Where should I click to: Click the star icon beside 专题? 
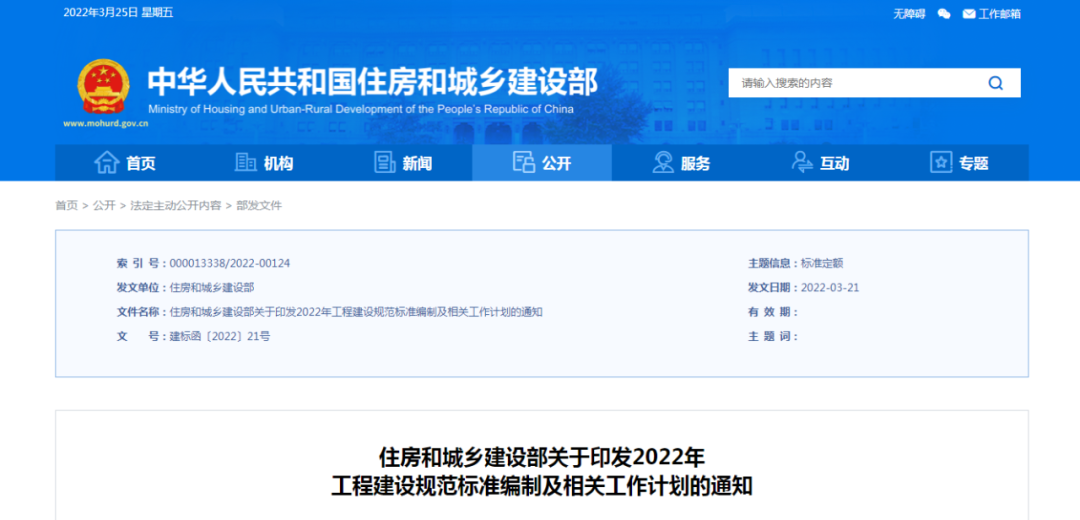pyautogui.click(x=940, y=163)
